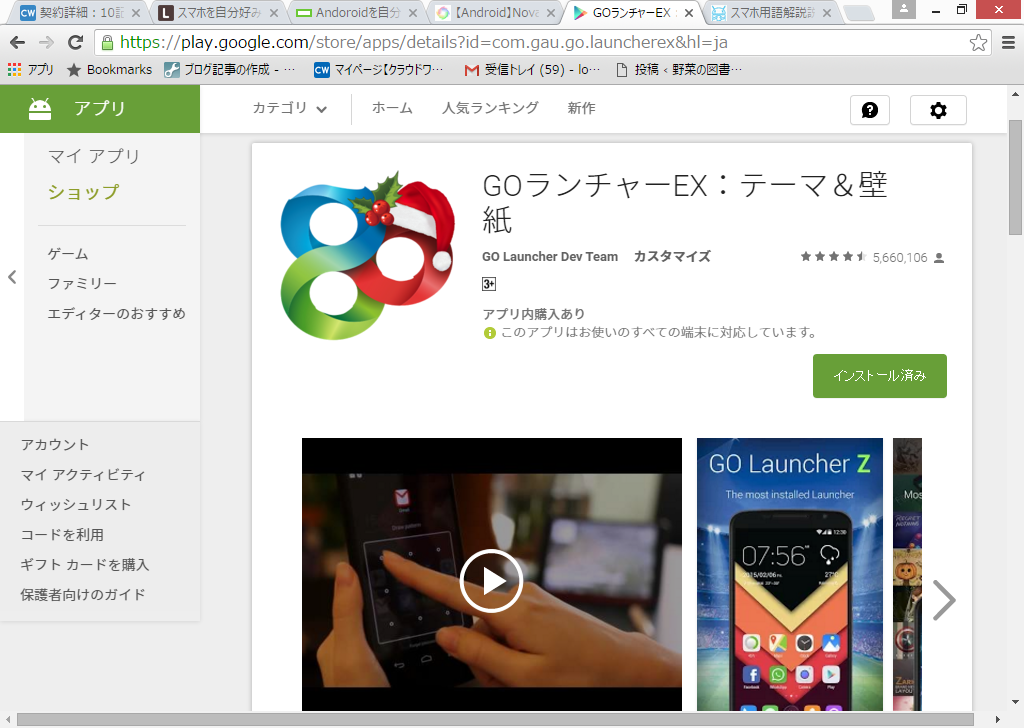Click the scrollbar down arrow
The image size is (1024, 728).
point(1015,703)
